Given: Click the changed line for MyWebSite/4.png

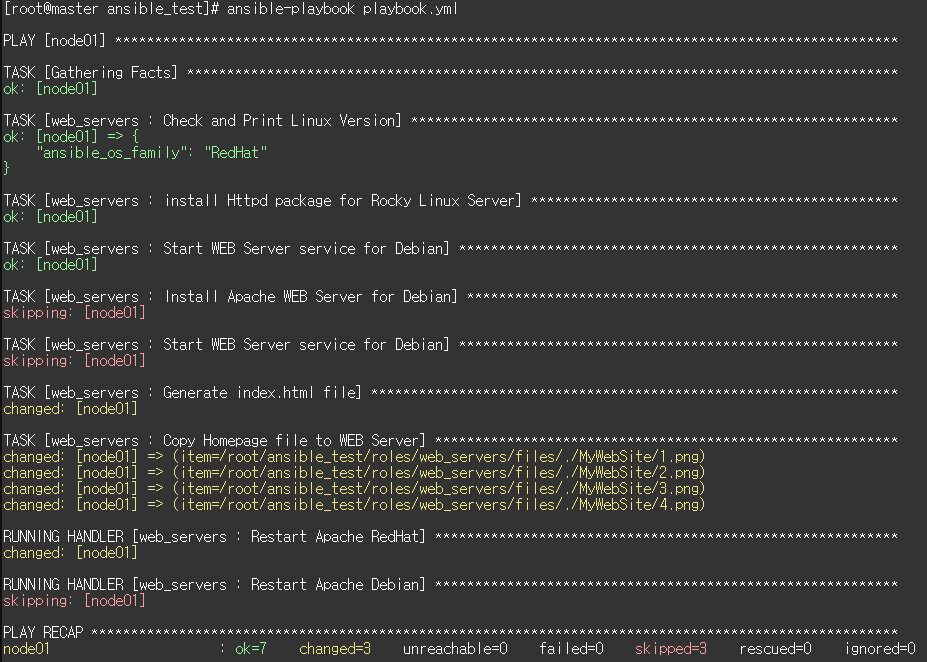Looking at the screenshot, I should point(354,504).
